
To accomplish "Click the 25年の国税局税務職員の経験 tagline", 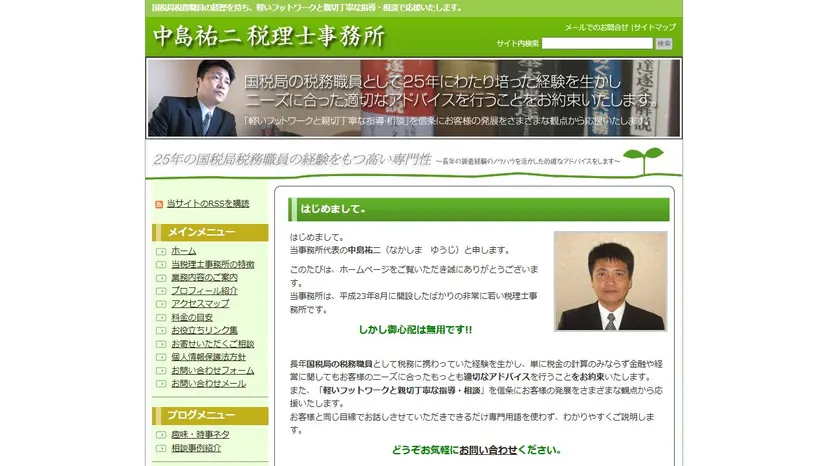I will click(292, 159).
